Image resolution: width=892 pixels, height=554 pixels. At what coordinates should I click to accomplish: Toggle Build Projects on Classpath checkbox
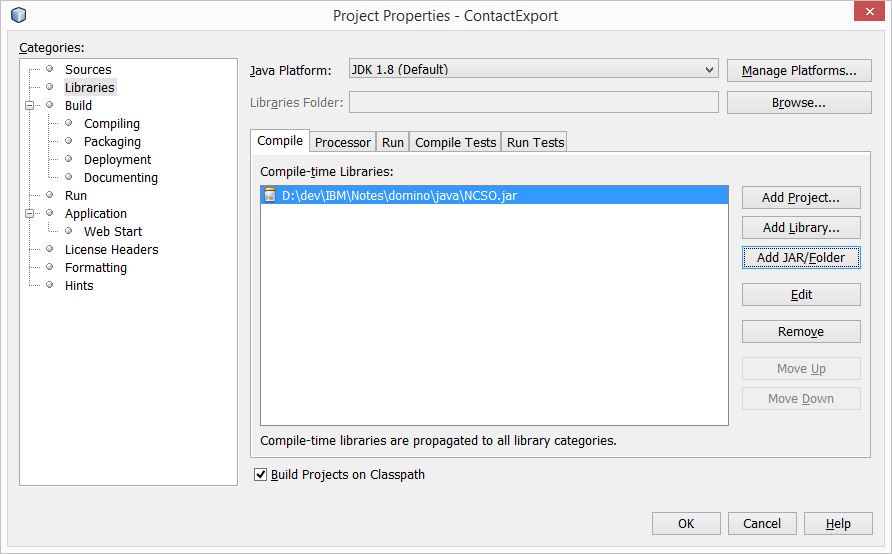click(x=262, y=474)
